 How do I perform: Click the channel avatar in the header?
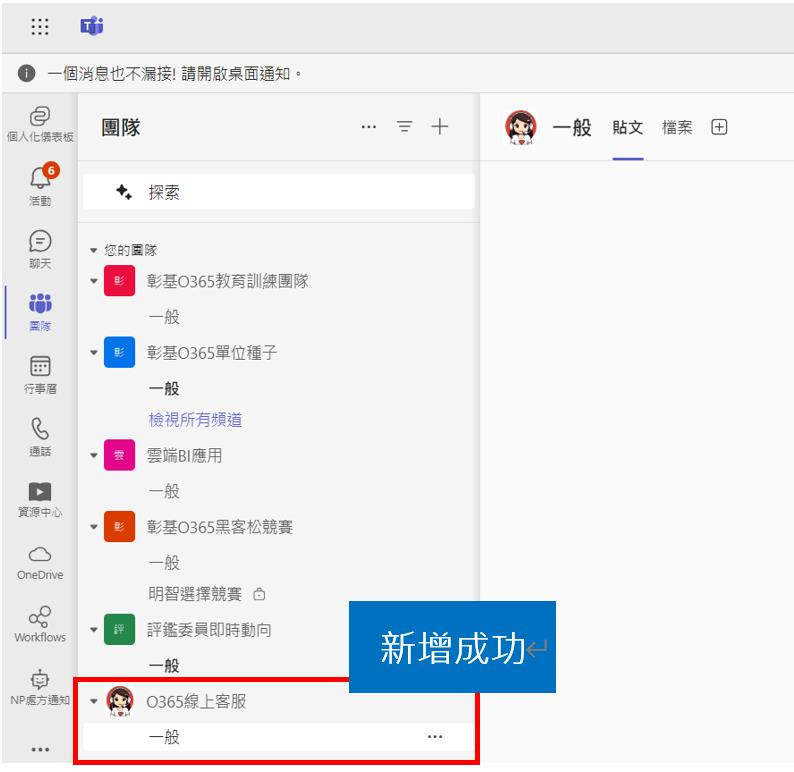(x=521, y=128)
